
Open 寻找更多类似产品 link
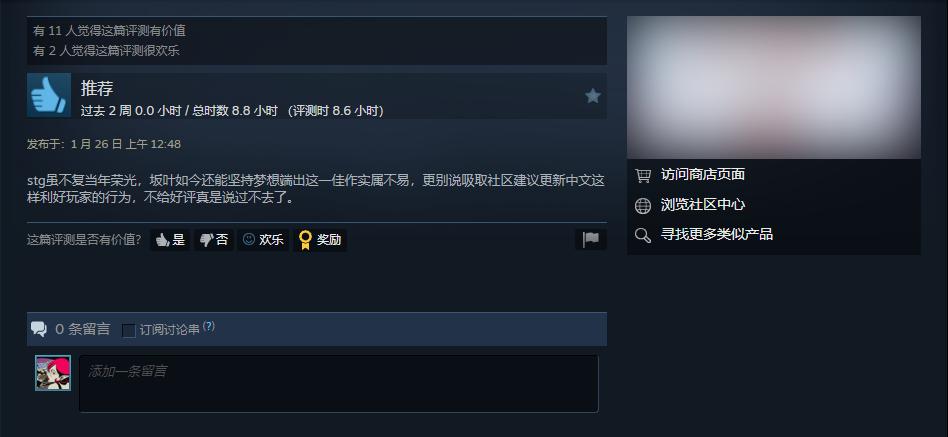[x=717, y=234]
